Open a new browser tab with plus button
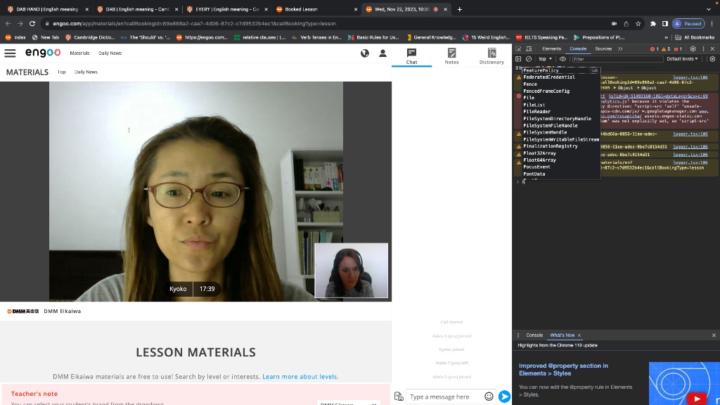720x405 pixels. (x=460, y=9)
